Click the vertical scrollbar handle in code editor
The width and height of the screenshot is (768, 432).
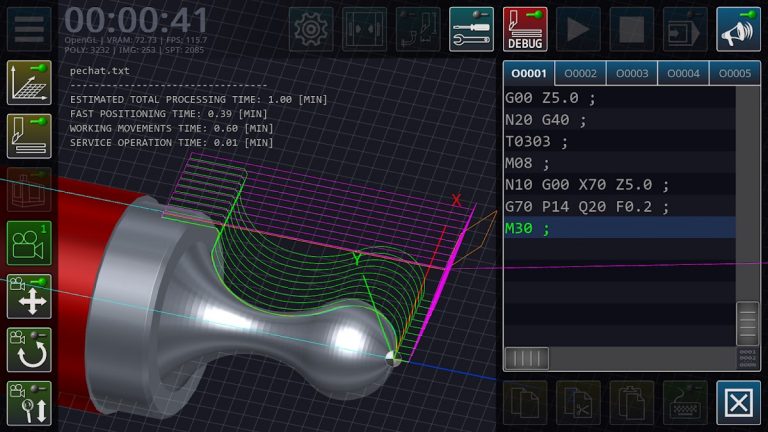747,323
